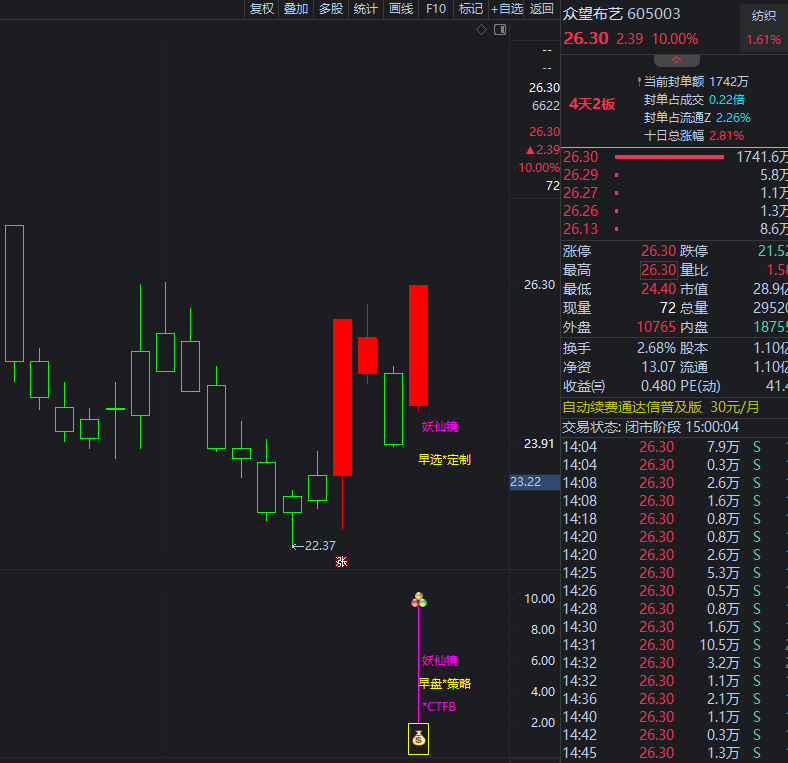Add stock to watchlist via +自选
The height and width of the screenshot is (763, 788).
(x=507, y=9)
